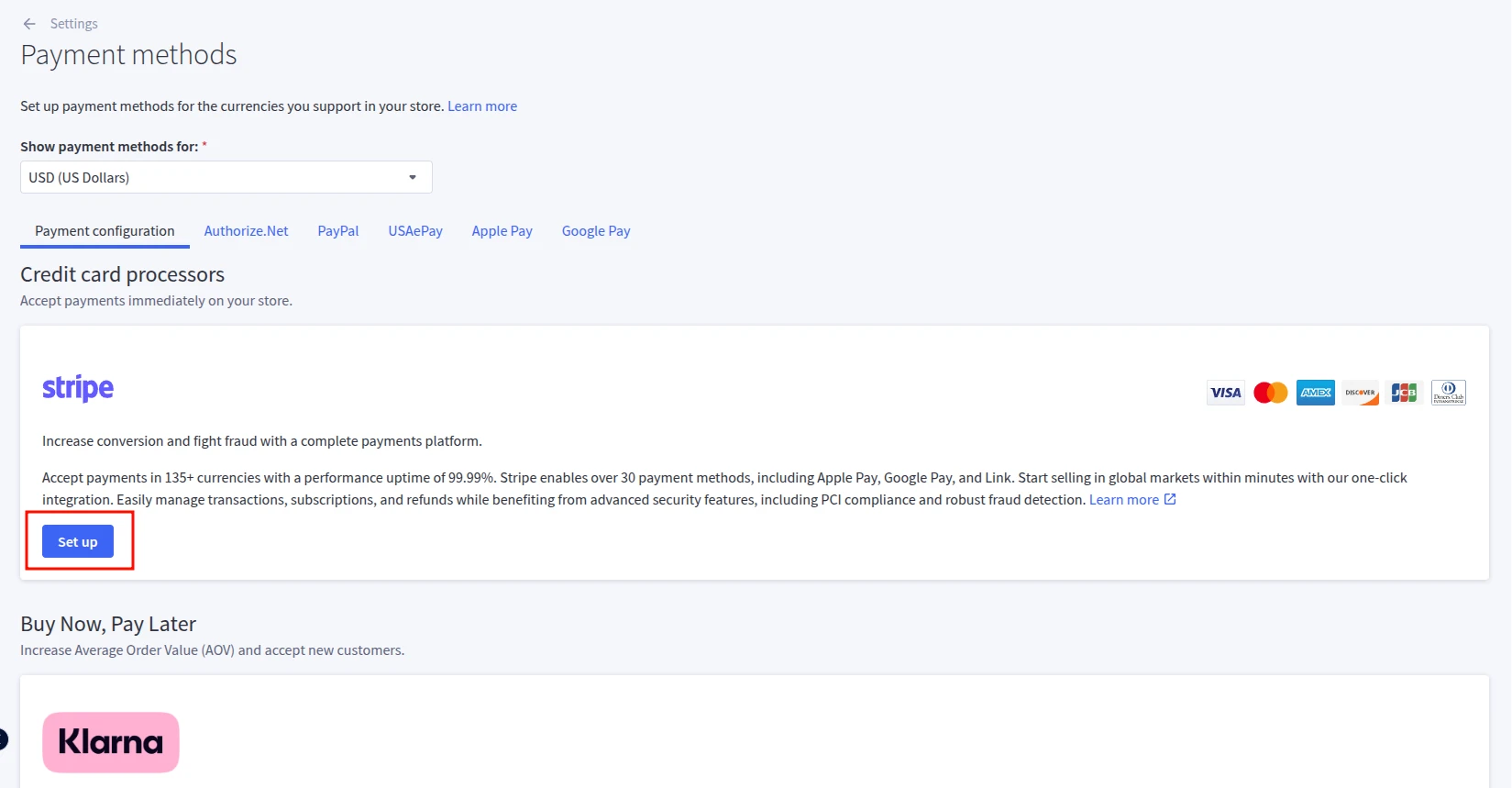Screen dimensions: 1512x788
Task: Click the Credit card processors heading
Action: pos(122,274)
